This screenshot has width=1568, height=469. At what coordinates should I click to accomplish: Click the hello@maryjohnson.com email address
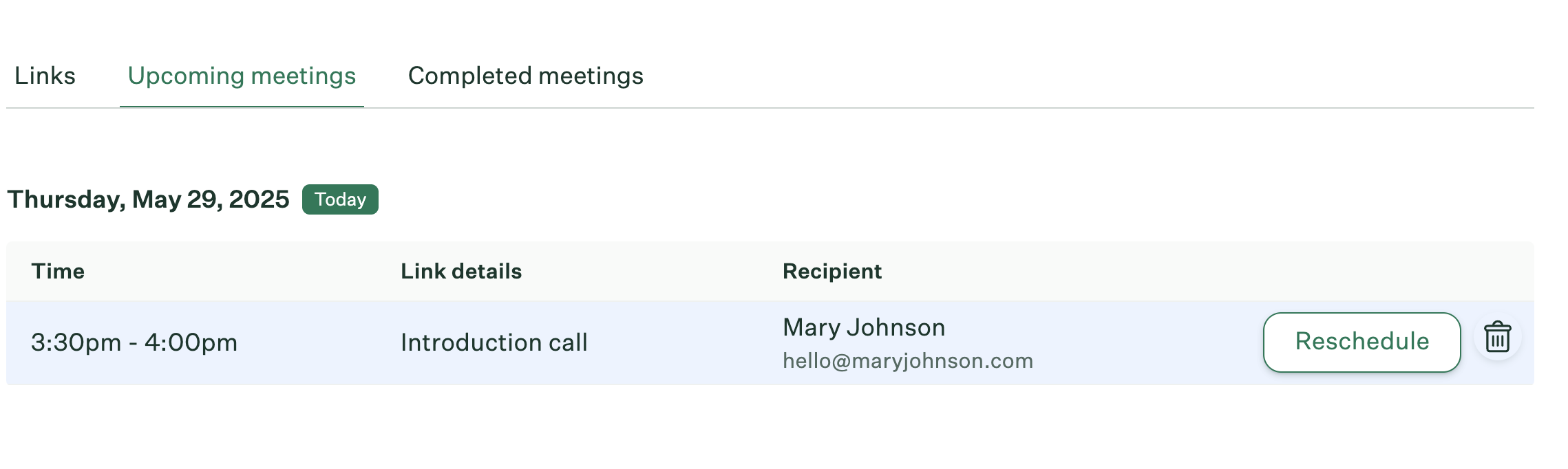click(908, 361)
